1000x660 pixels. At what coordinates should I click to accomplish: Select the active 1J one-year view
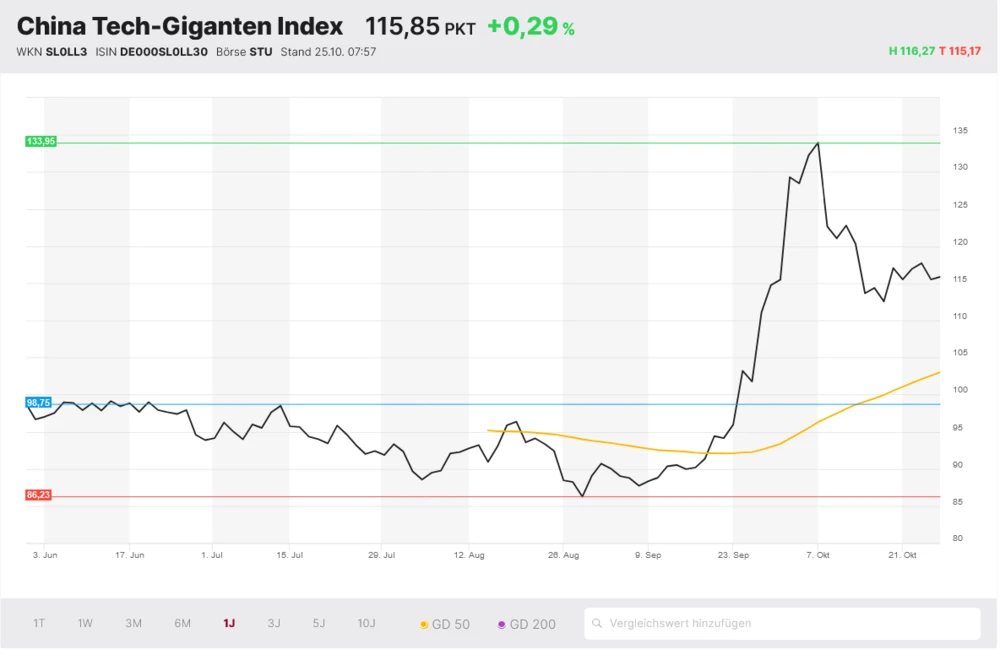227,623
